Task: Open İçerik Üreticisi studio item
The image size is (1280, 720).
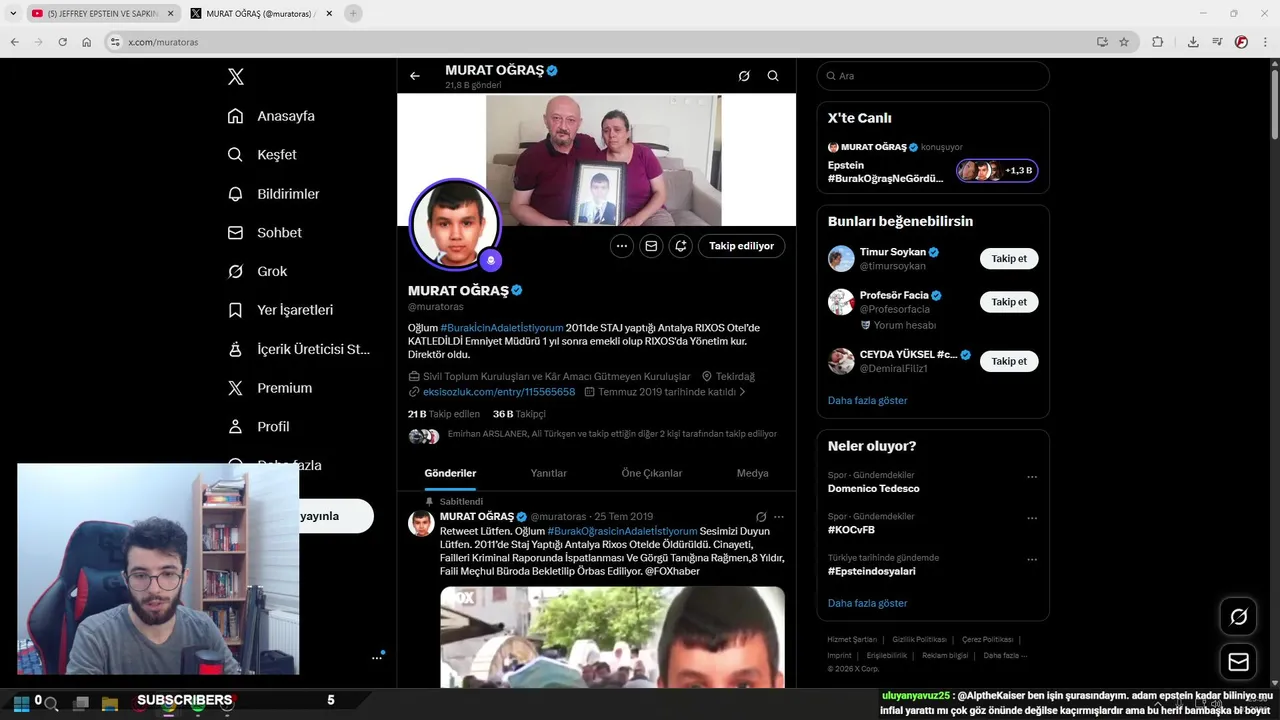Action: click(x=299, y=349)
